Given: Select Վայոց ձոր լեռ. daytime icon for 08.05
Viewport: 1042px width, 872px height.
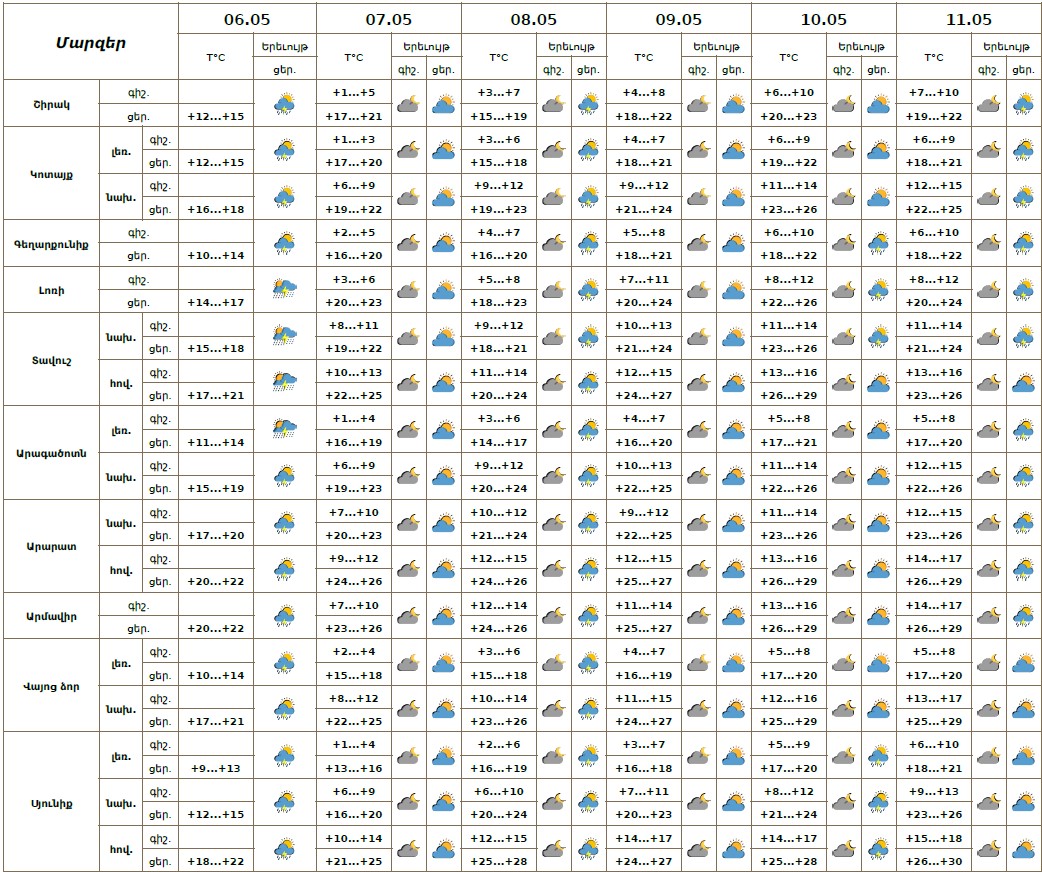Looking at the screenshot, I should [x=588, y=663].
